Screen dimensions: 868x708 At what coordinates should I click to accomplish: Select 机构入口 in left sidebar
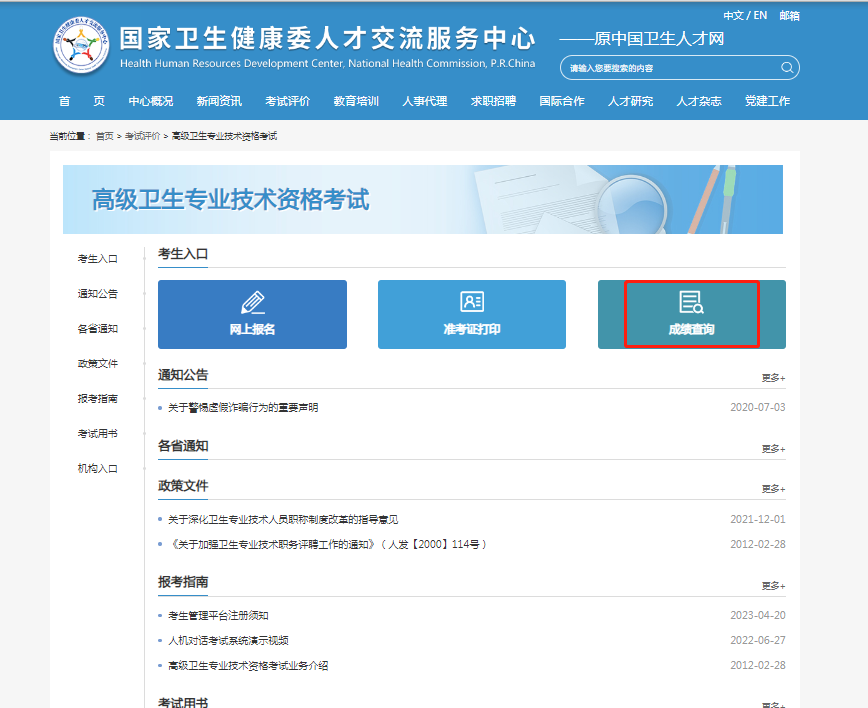click(97, 468)
